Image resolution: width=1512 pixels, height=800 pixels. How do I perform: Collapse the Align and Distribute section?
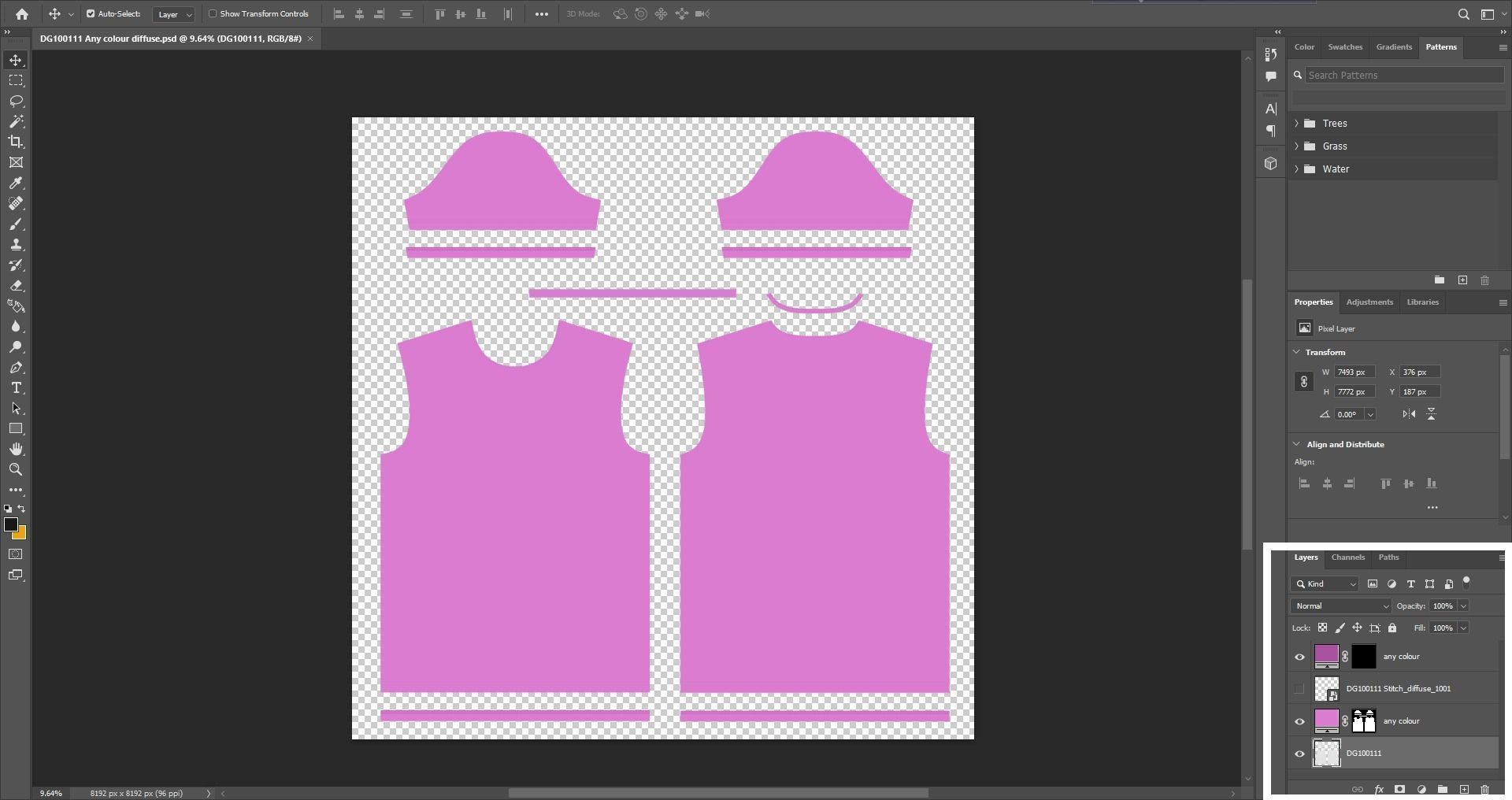tap(1297, 444)
